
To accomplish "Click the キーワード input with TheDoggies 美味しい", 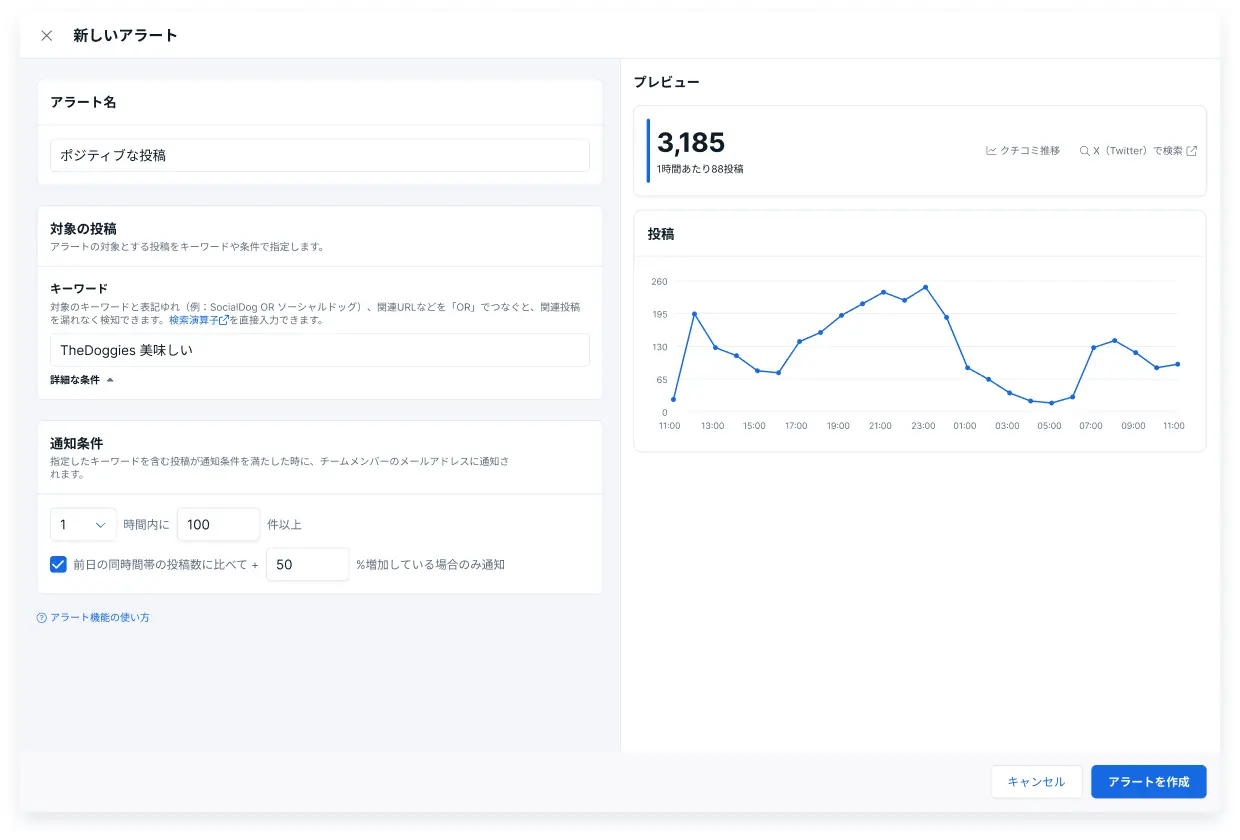I will (x=320, y=350).
